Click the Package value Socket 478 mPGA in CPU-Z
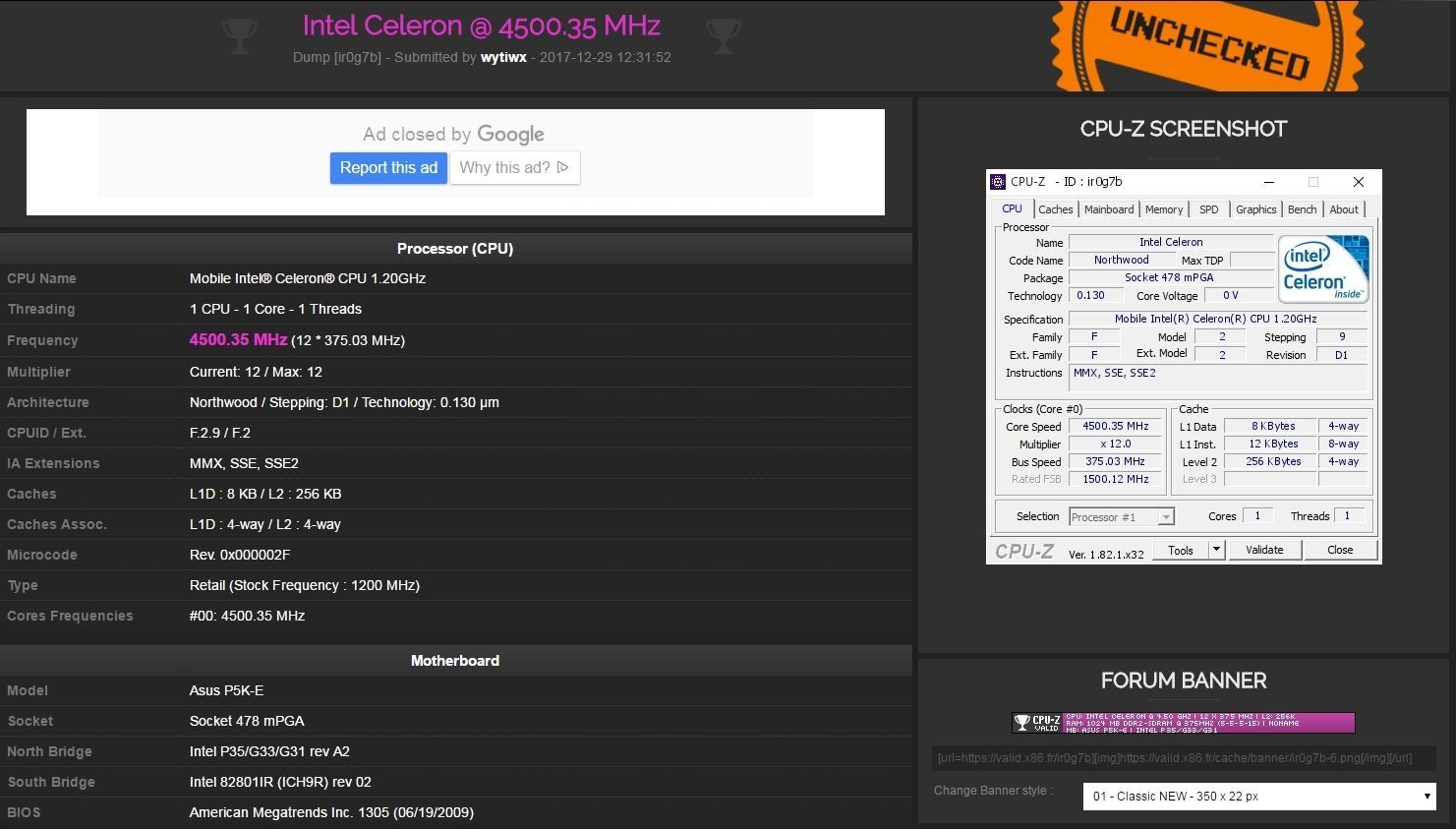1456x830 pixels. tap(1171, 277)
